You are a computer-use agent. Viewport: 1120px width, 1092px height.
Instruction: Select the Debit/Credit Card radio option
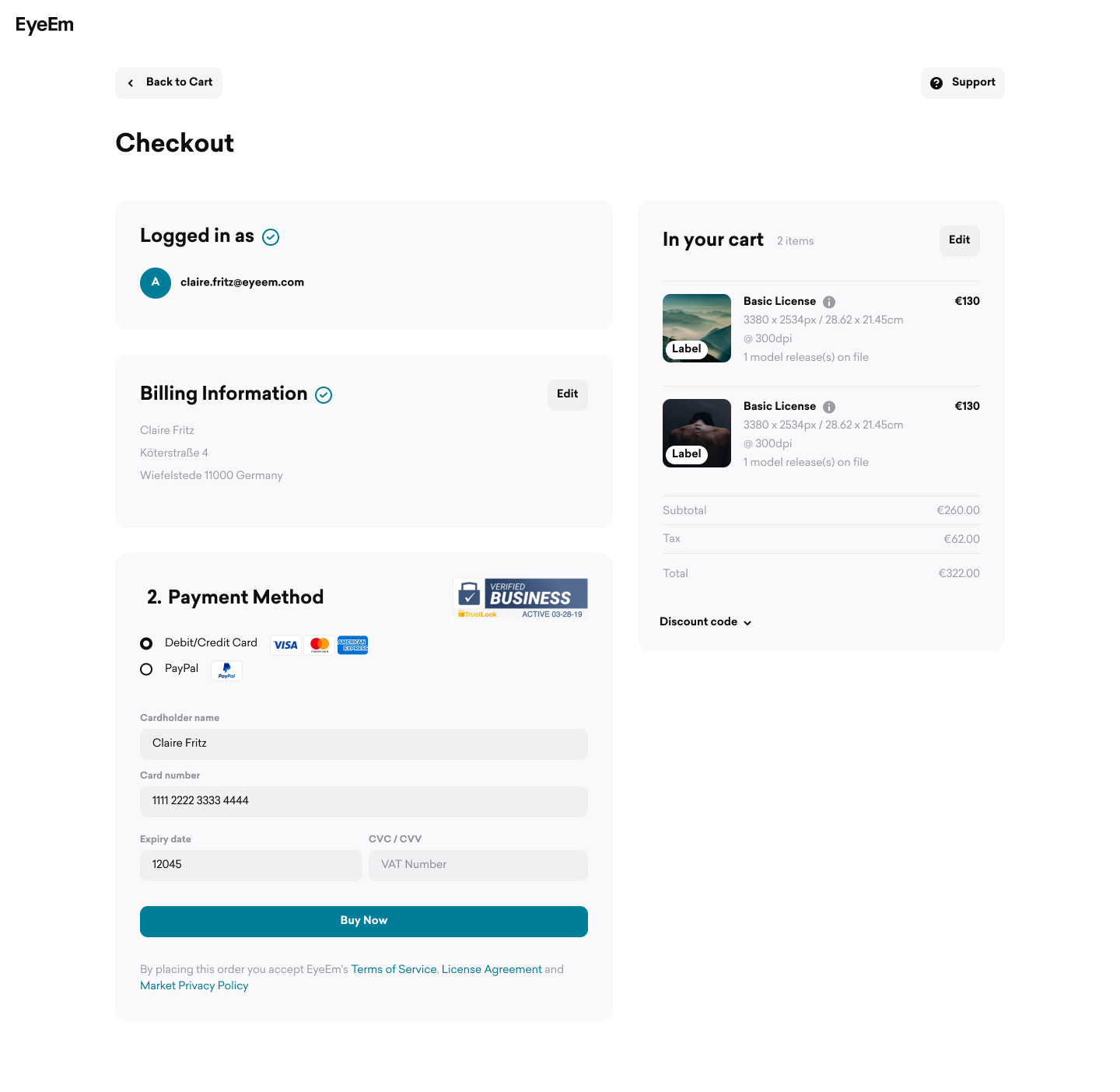pyautogui.click(x=146, y=643)
